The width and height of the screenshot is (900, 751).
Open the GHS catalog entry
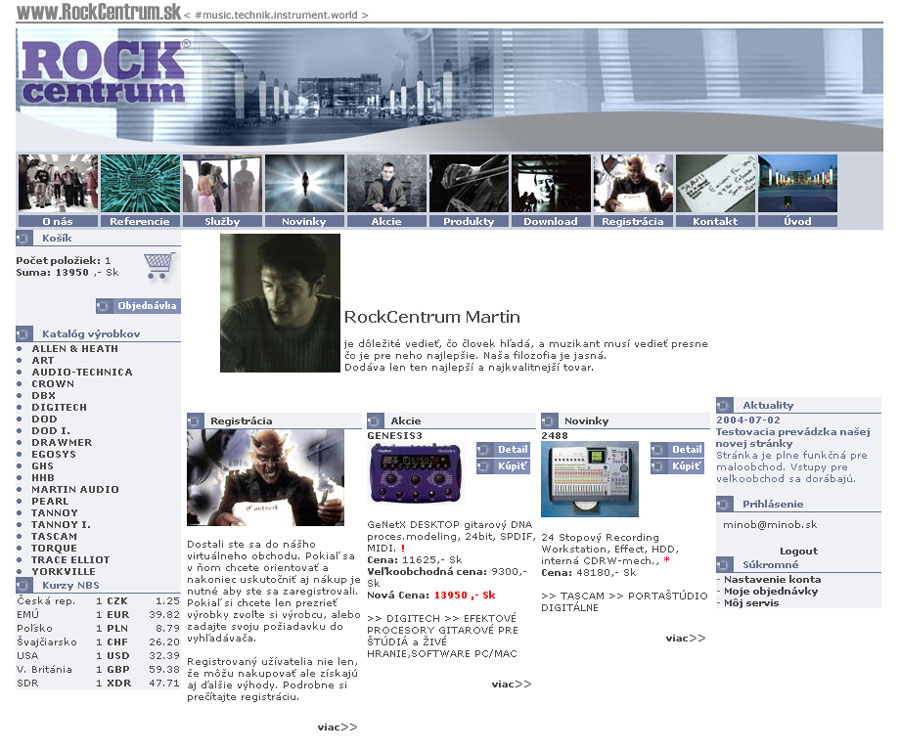42,466
